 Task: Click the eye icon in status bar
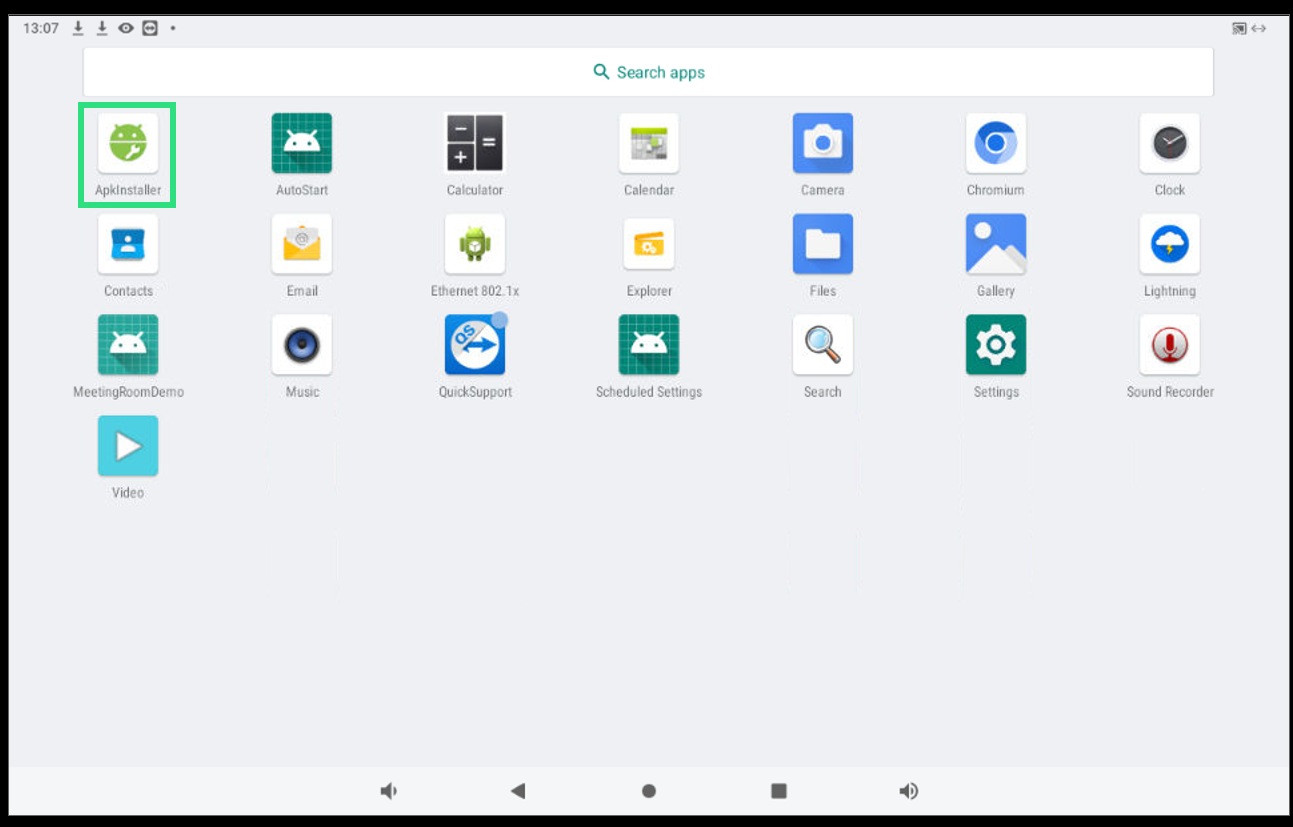(126, 28)
